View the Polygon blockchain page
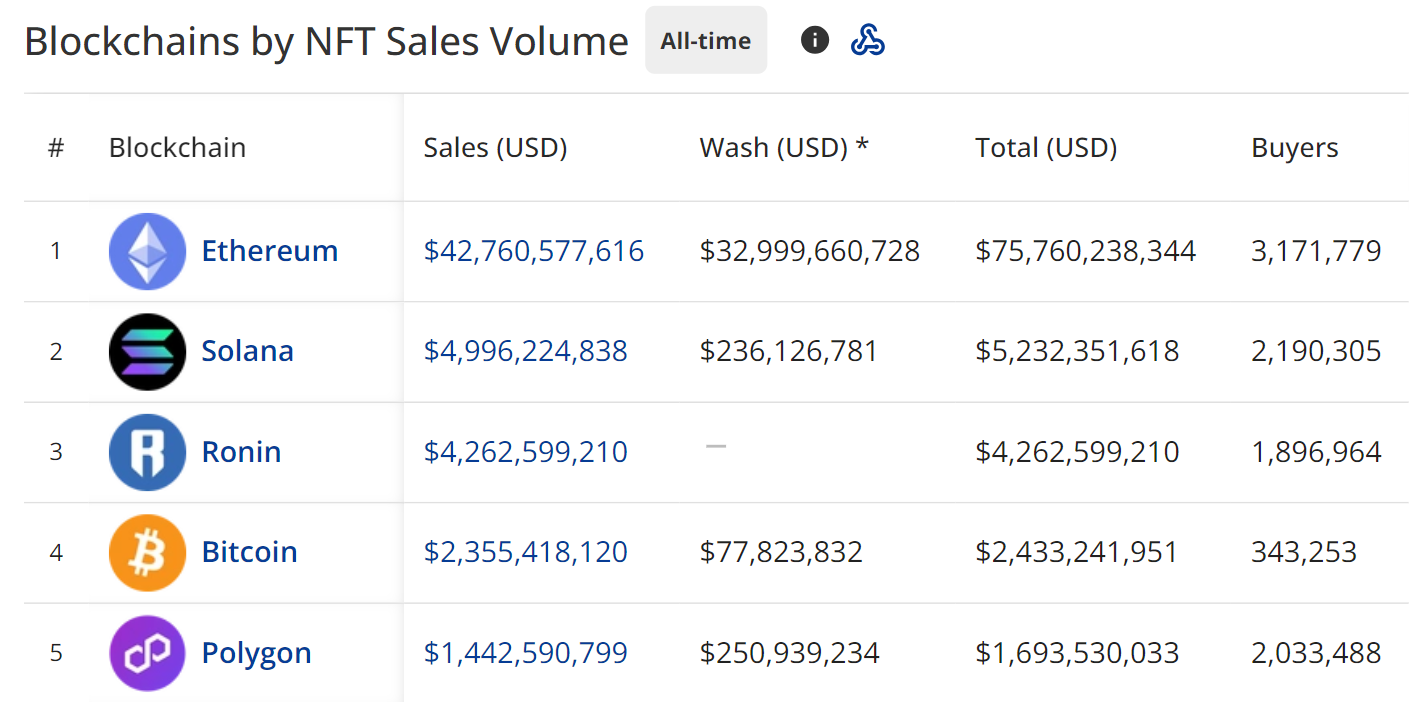This screenshot has height=702, width=1425. click(256, 654)
